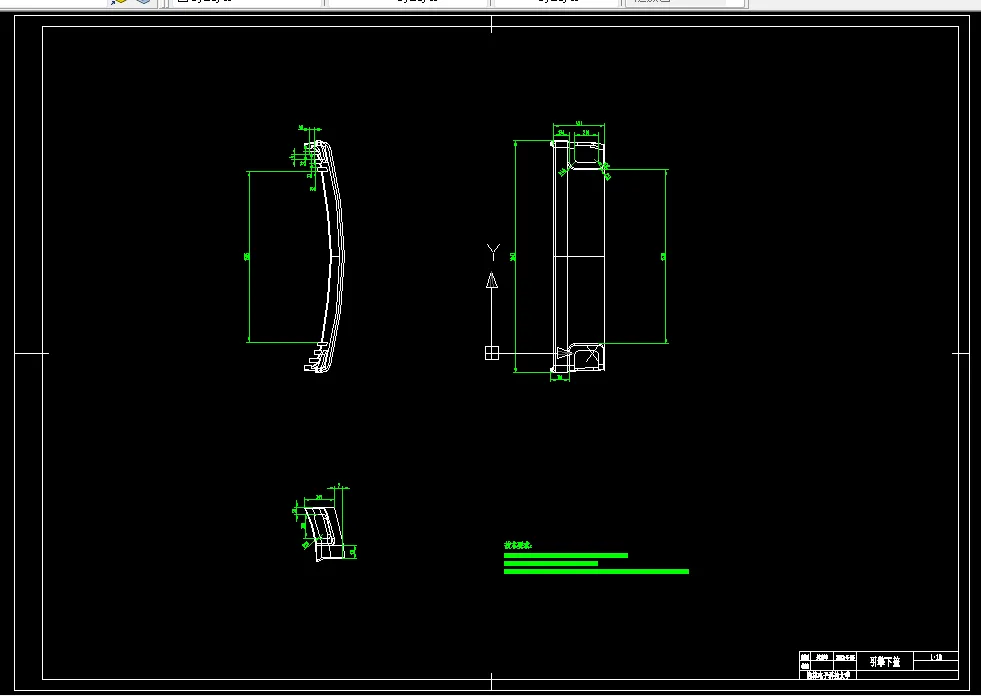Click the overall height dimension left of front view
The width and height of the screenshot is (981, 696).
click(x=515, y=257)
